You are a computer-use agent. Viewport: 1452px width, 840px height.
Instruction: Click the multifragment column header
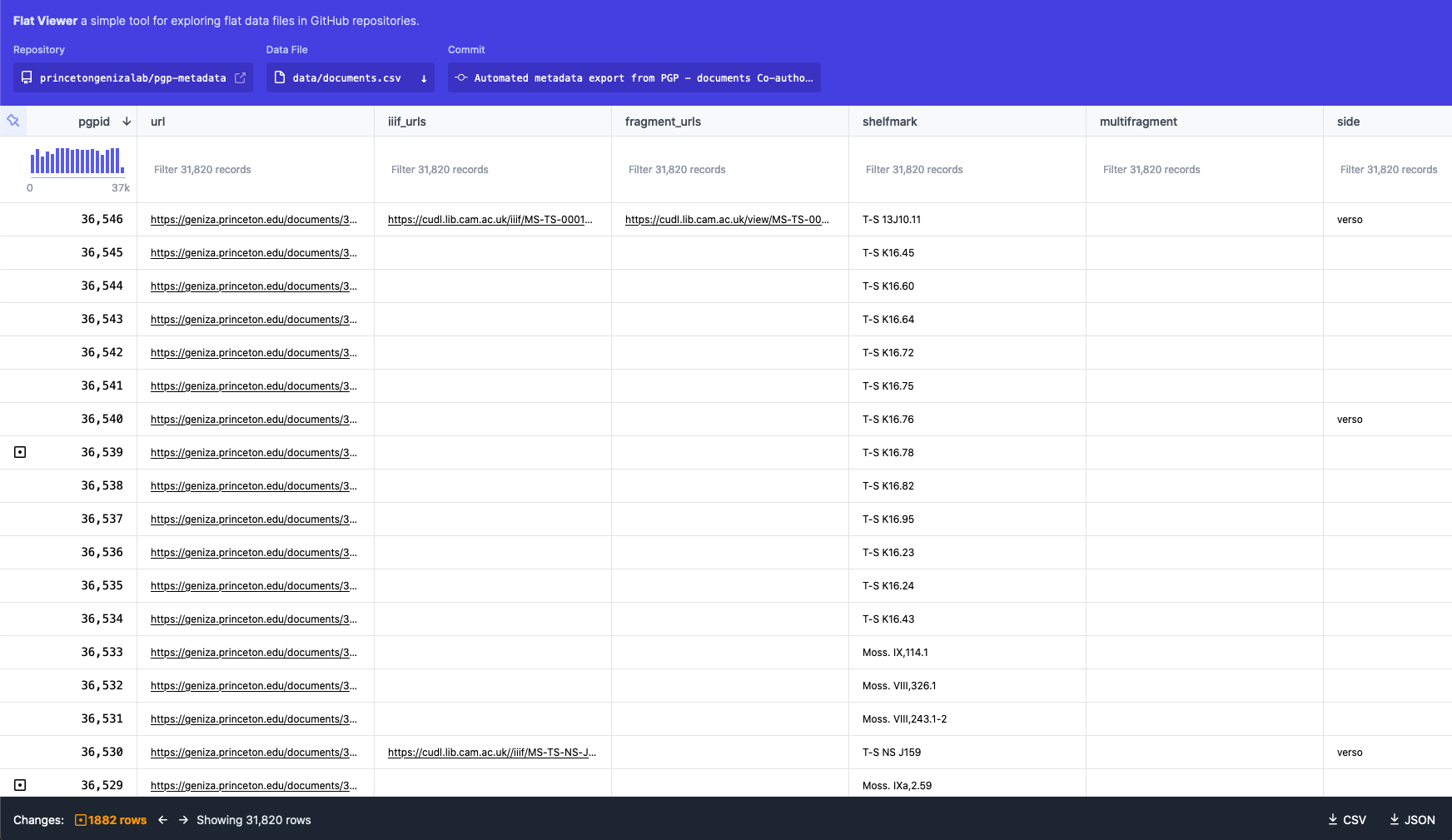pyautogui.click(x=1205, y=122)
